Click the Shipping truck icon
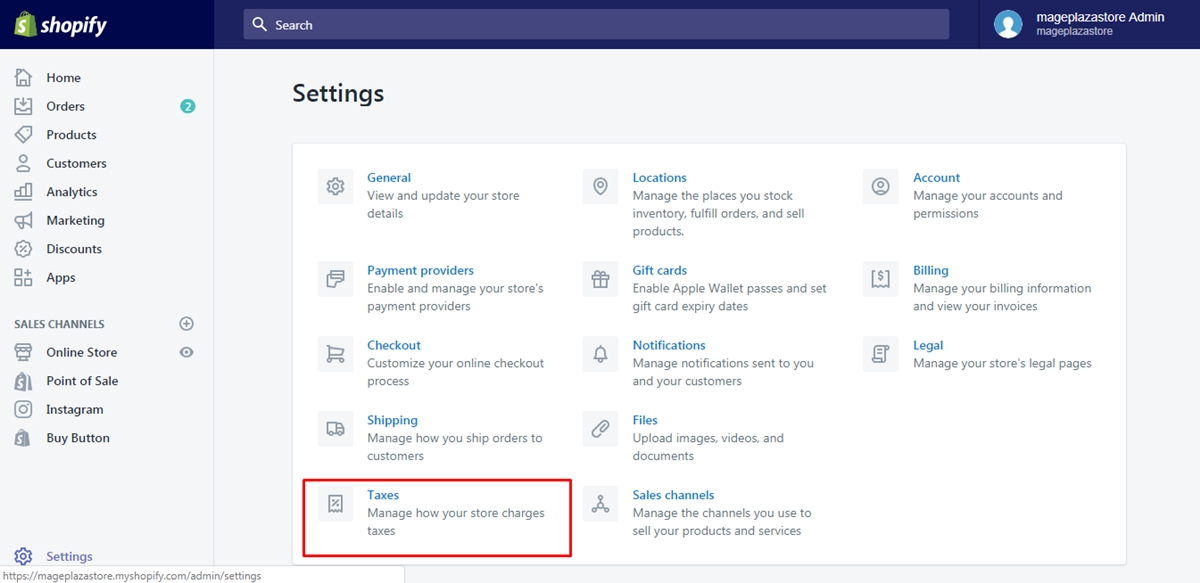Screen dimensions: 1200x583 (x=336, y=428)
